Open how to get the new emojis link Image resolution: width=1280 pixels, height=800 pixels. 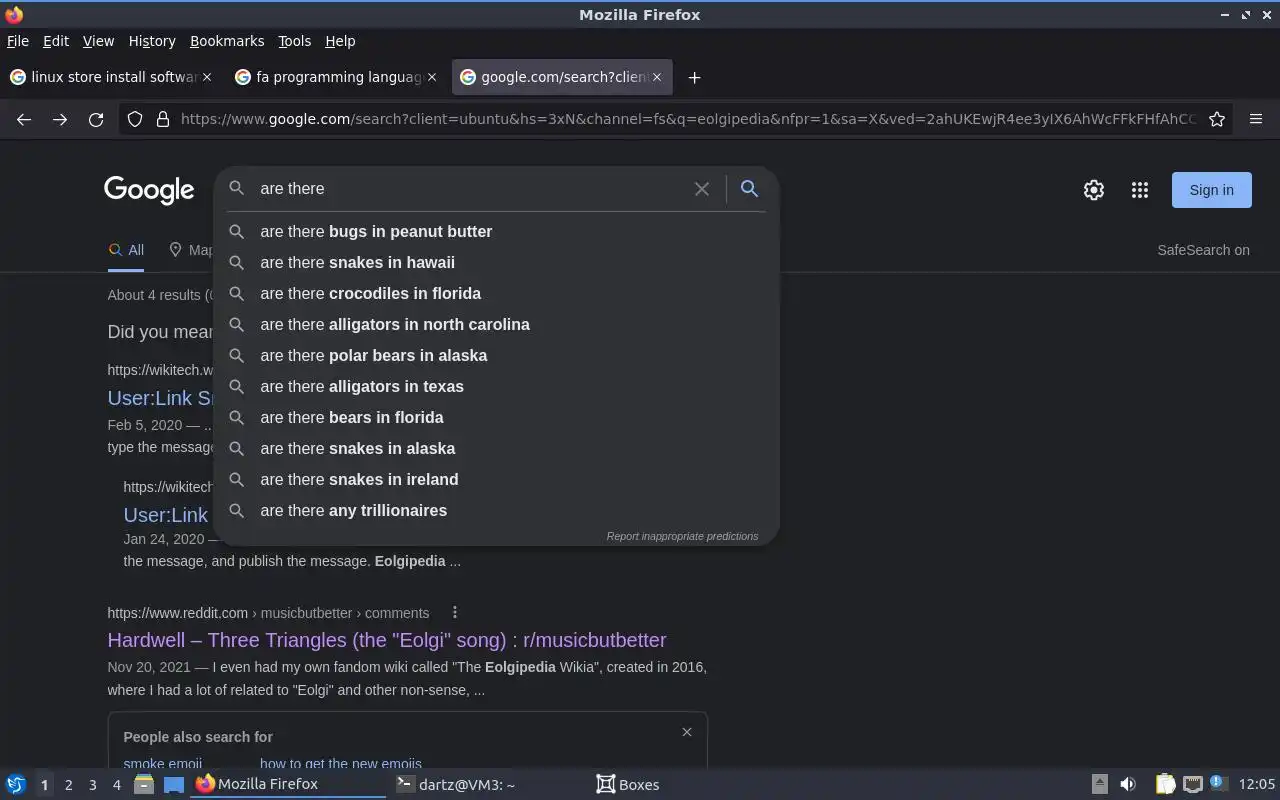341,763
